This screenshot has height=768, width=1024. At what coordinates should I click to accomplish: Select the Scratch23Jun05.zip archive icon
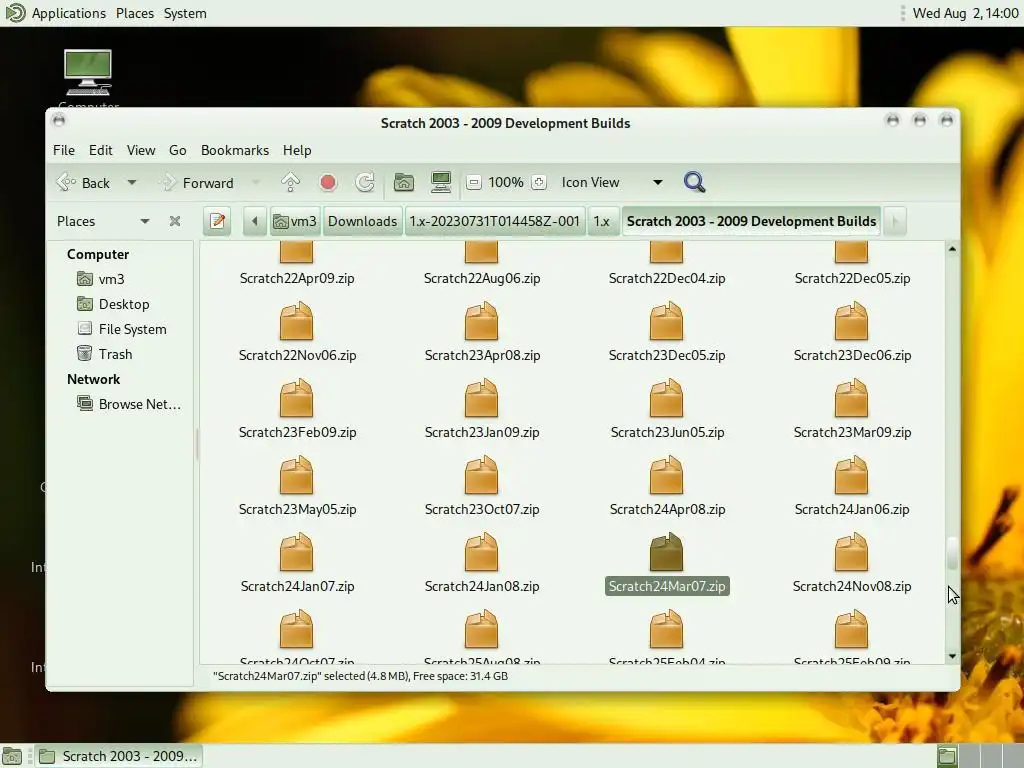tap(667, 398)
